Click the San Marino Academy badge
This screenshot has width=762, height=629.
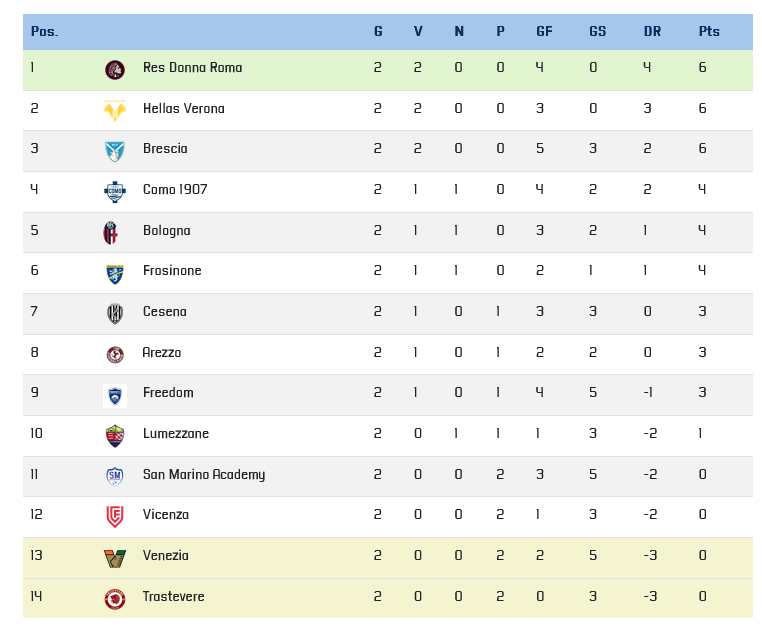coord(115,476)
